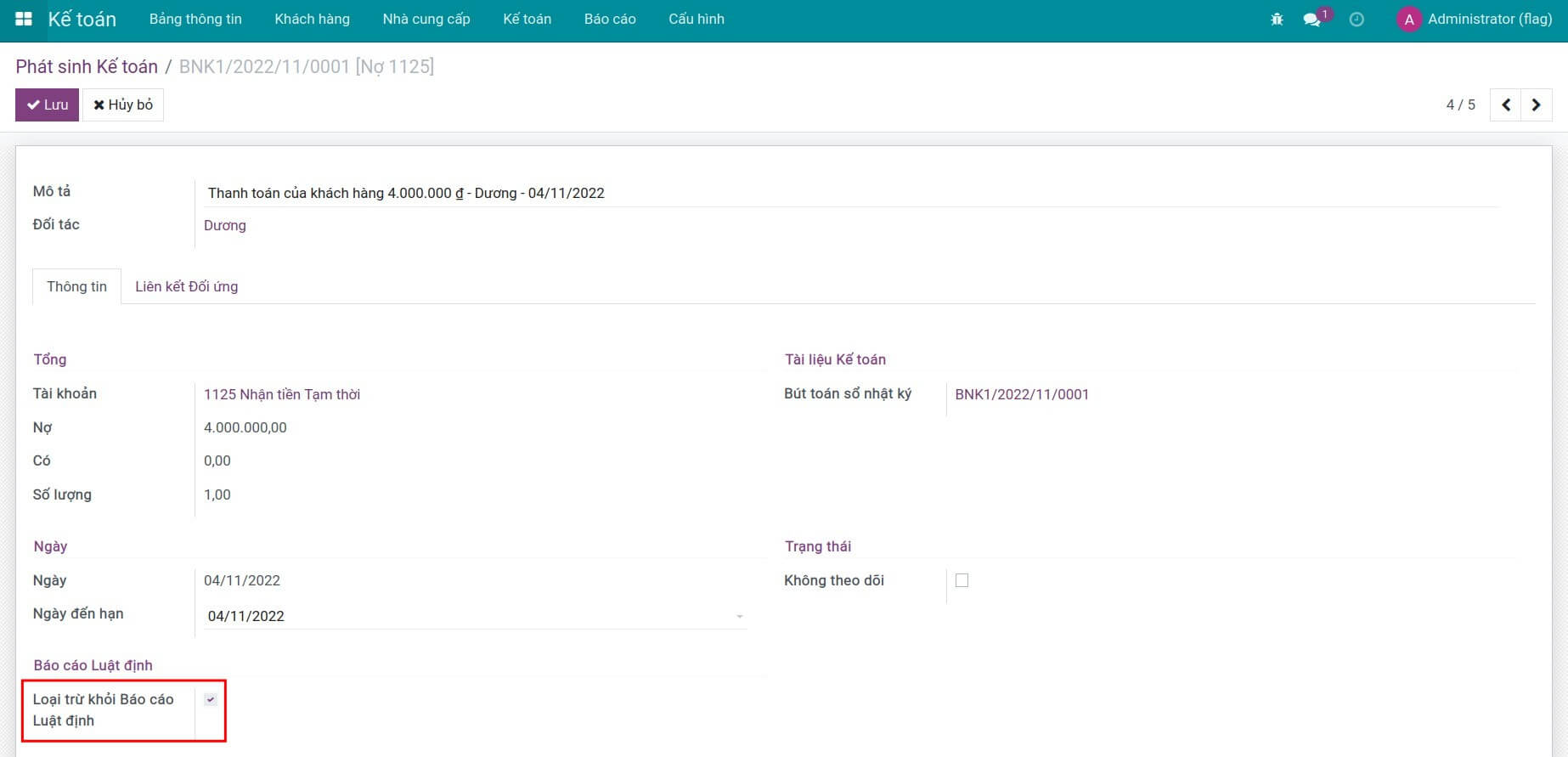Open the Báo cáo menu
The width and height of the screenshot is (1568, 757).
click(x=609, y=19)
